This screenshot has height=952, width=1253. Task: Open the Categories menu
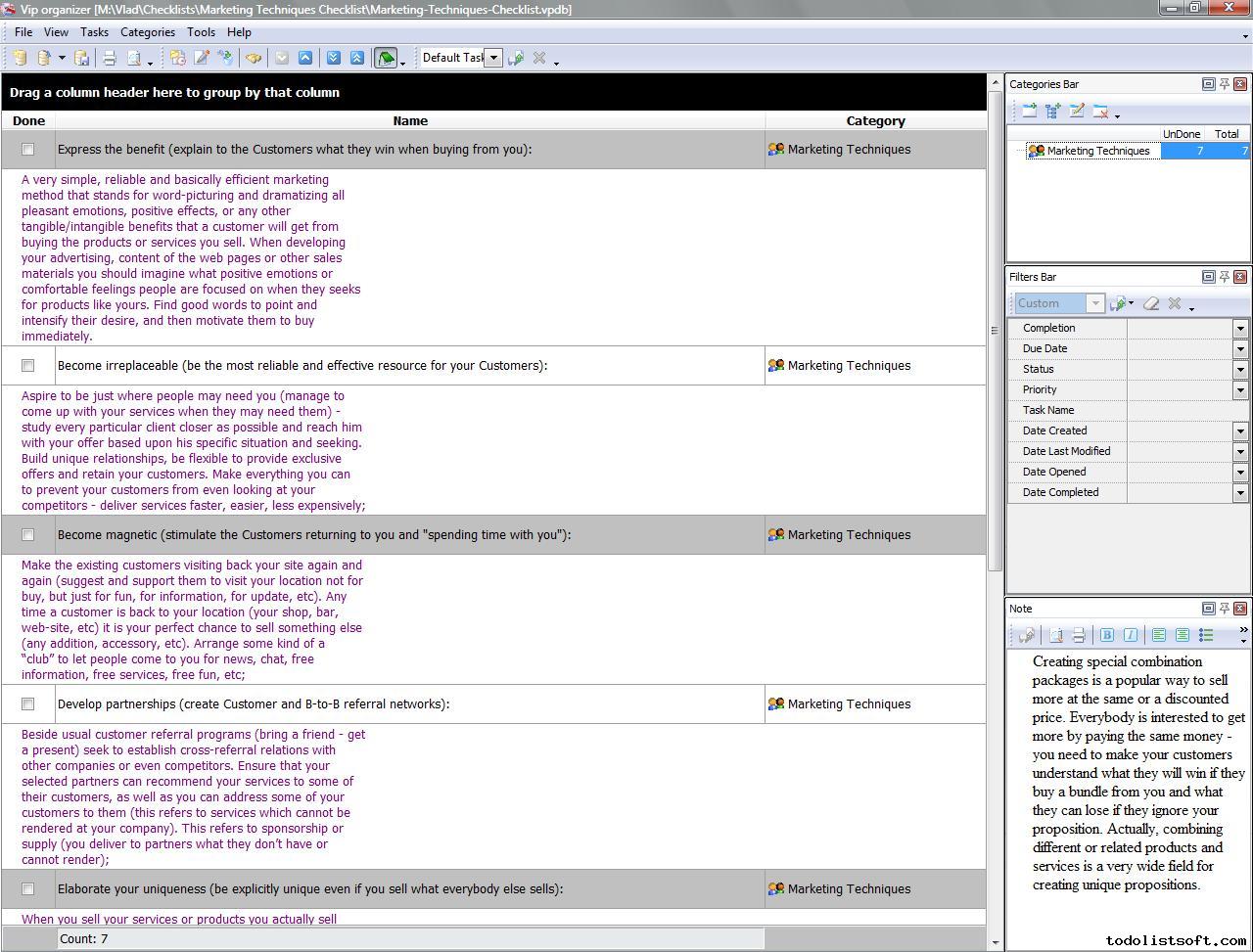pos(147,32)
